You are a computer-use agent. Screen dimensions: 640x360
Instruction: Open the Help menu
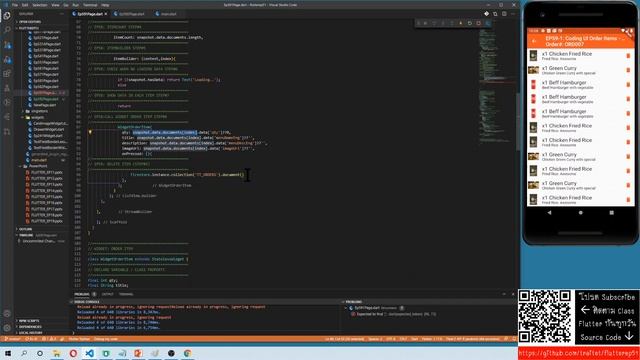coord(105,5)
